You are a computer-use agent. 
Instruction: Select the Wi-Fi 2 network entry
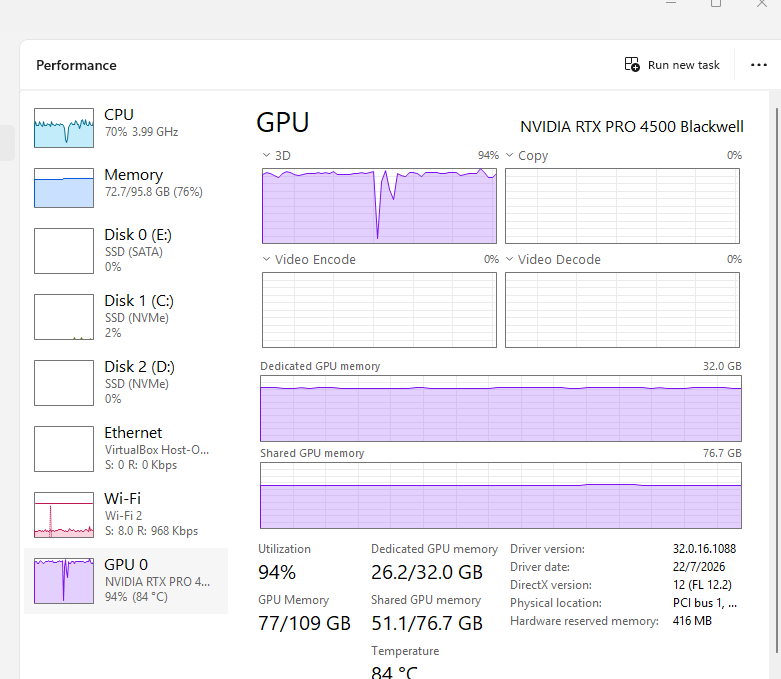click(126, 515)
